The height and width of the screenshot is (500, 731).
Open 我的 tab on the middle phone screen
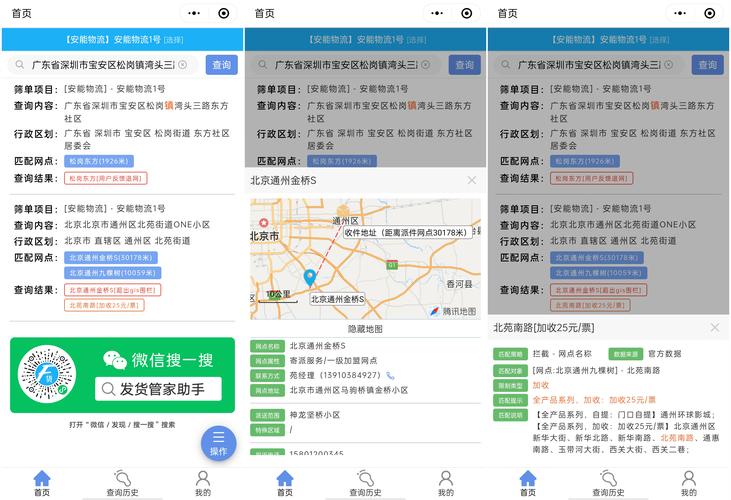446,483
